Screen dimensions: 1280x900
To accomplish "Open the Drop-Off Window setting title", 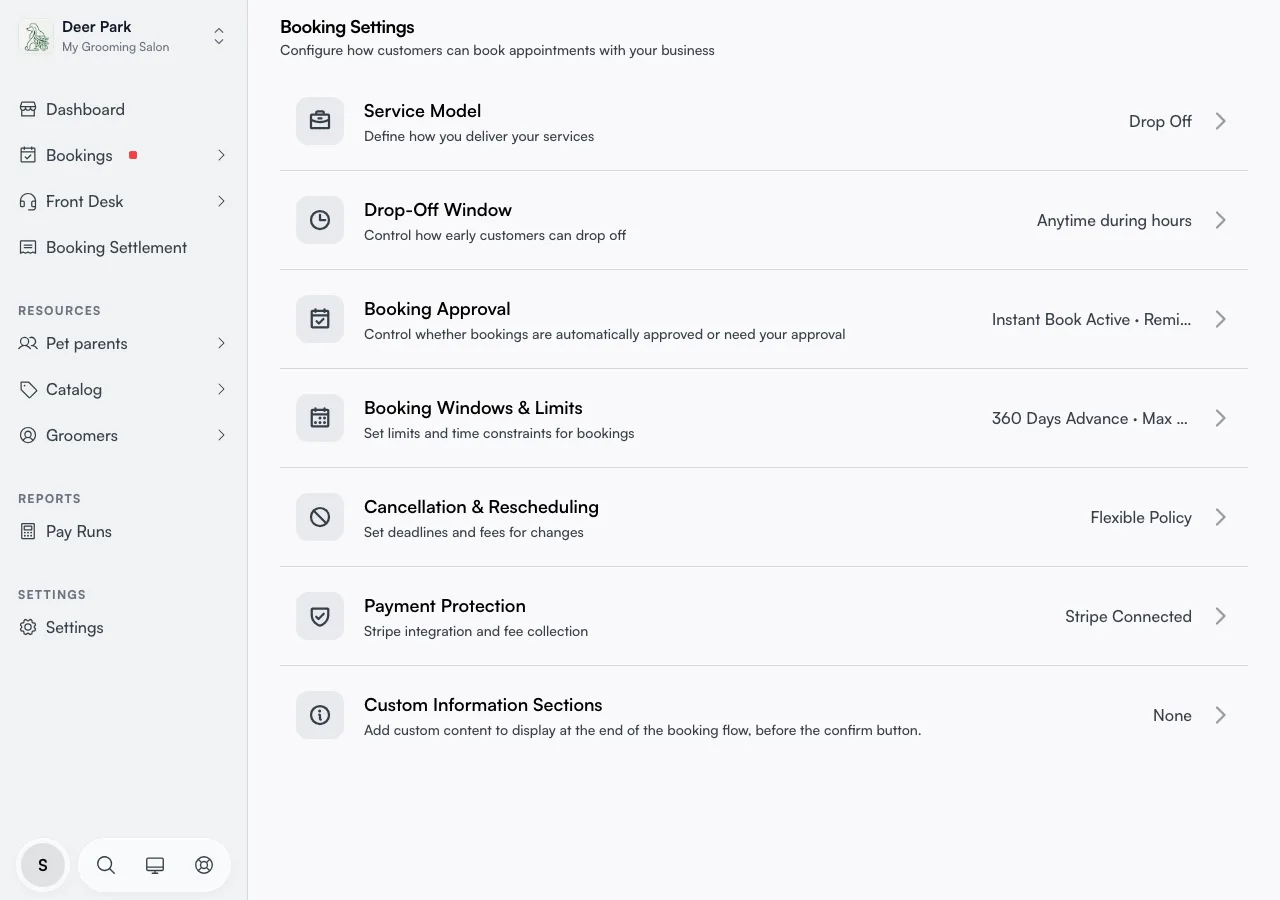I will pos(438,210).
